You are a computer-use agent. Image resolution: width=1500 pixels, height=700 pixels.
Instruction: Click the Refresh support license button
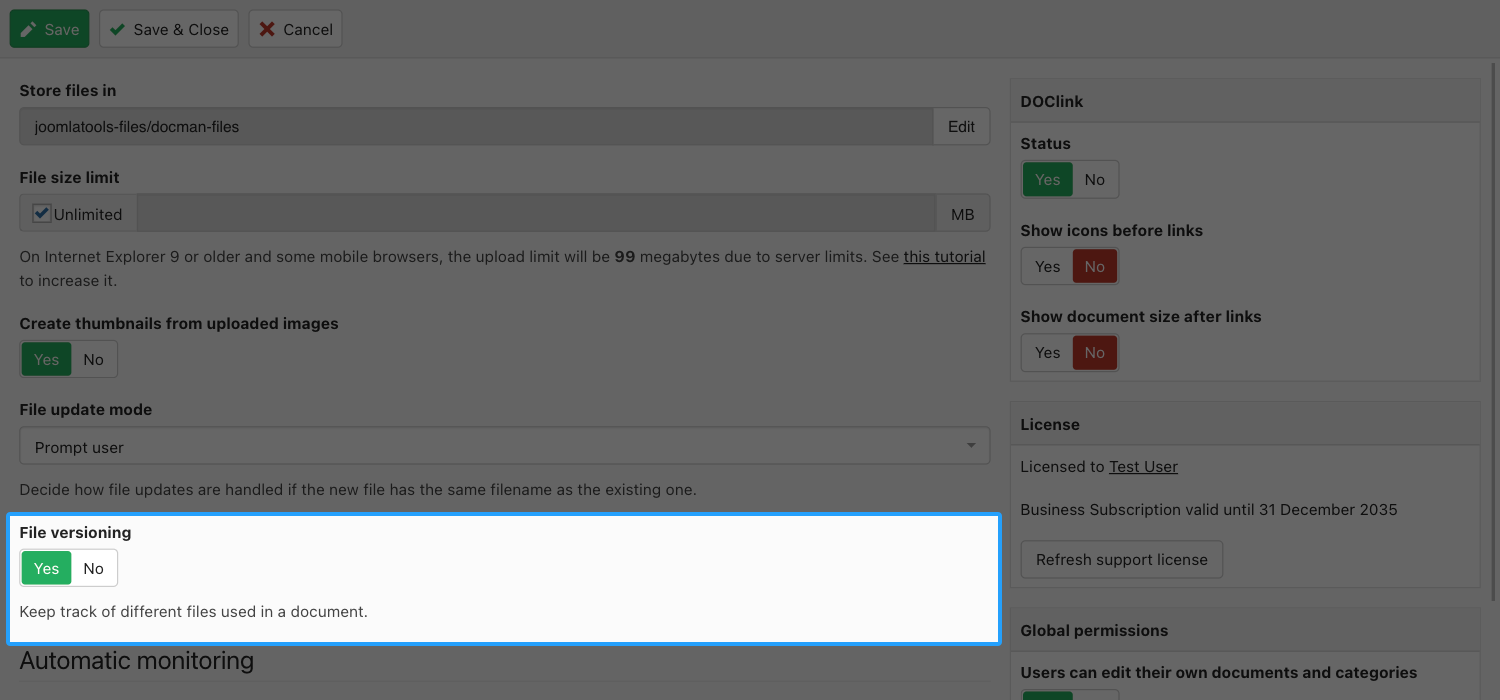[1121, 560]
